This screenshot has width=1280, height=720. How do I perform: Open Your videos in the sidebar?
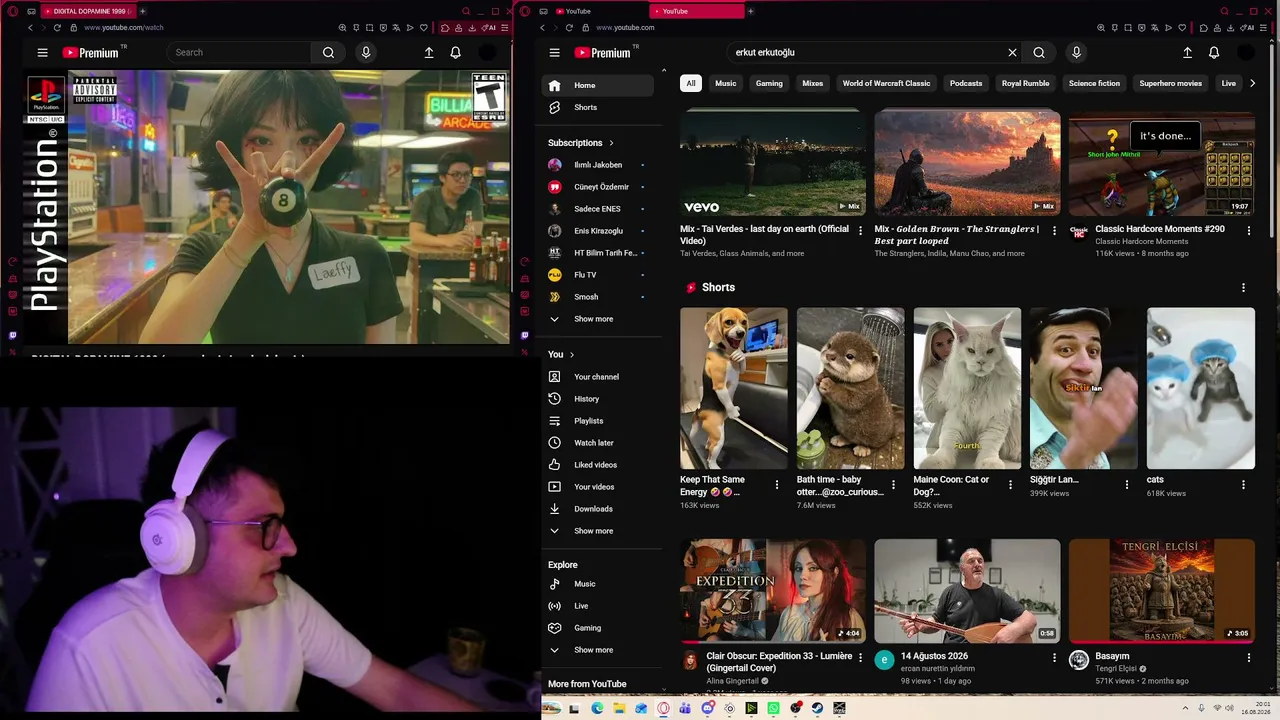598,487
